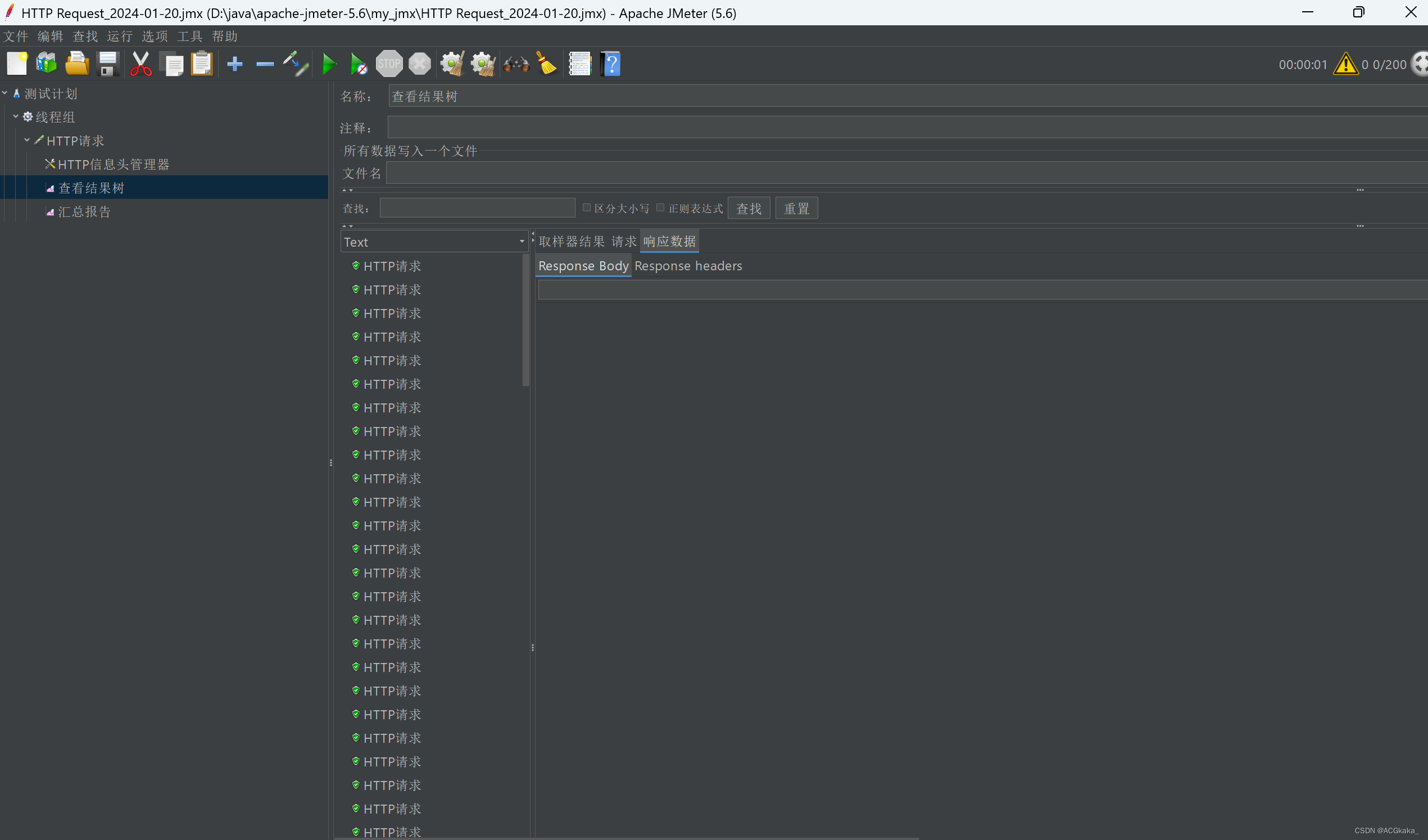
Task: Click the Run/Start test plan icon
Action: click(x=328, y=64)
